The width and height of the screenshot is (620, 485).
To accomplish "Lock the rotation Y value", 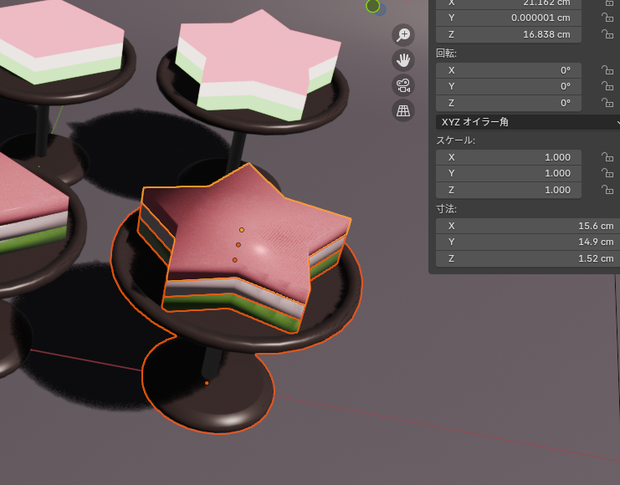I will [607, 86].
